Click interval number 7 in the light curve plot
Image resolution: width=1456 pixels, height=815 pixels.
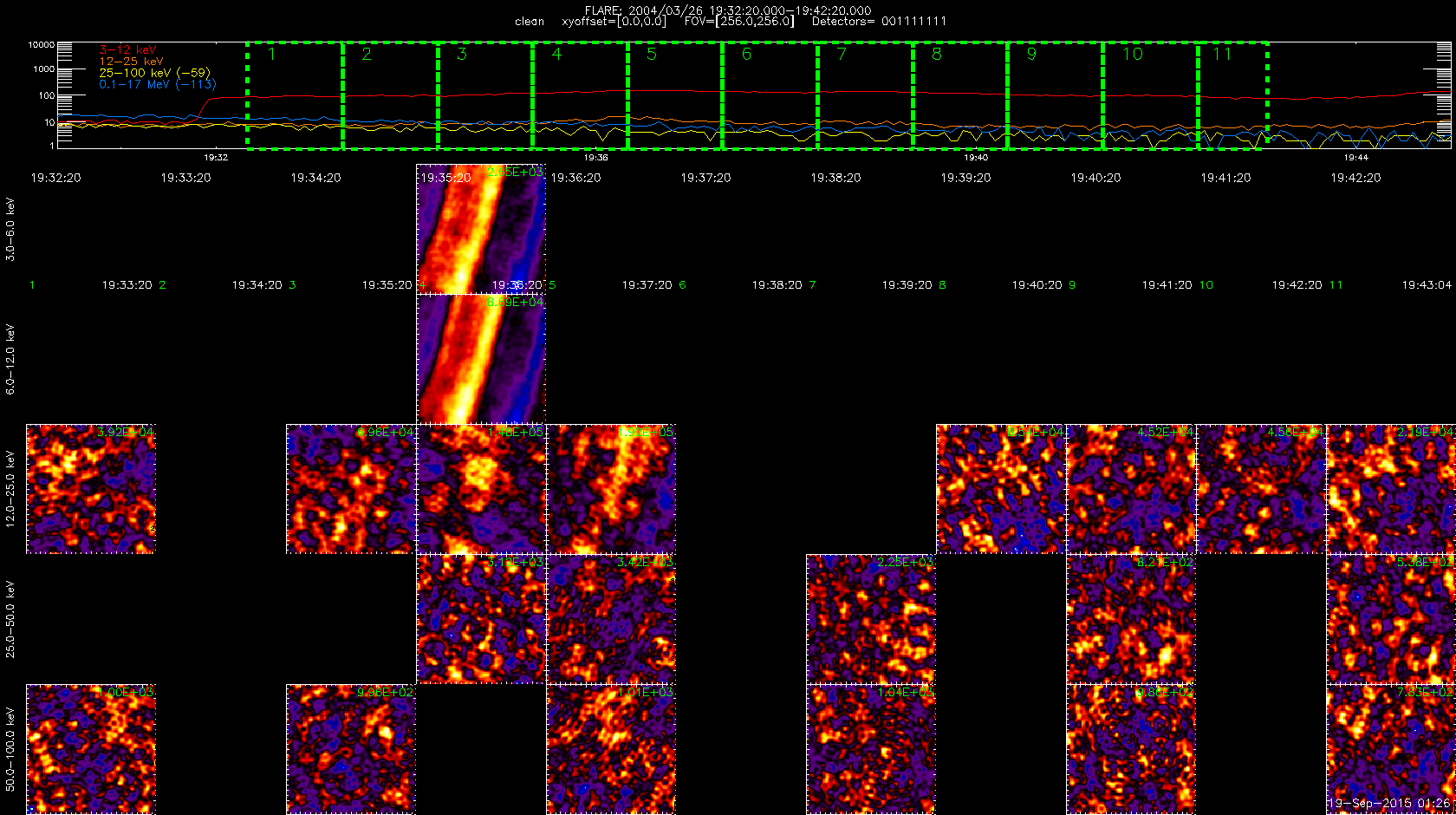point(842,55)
